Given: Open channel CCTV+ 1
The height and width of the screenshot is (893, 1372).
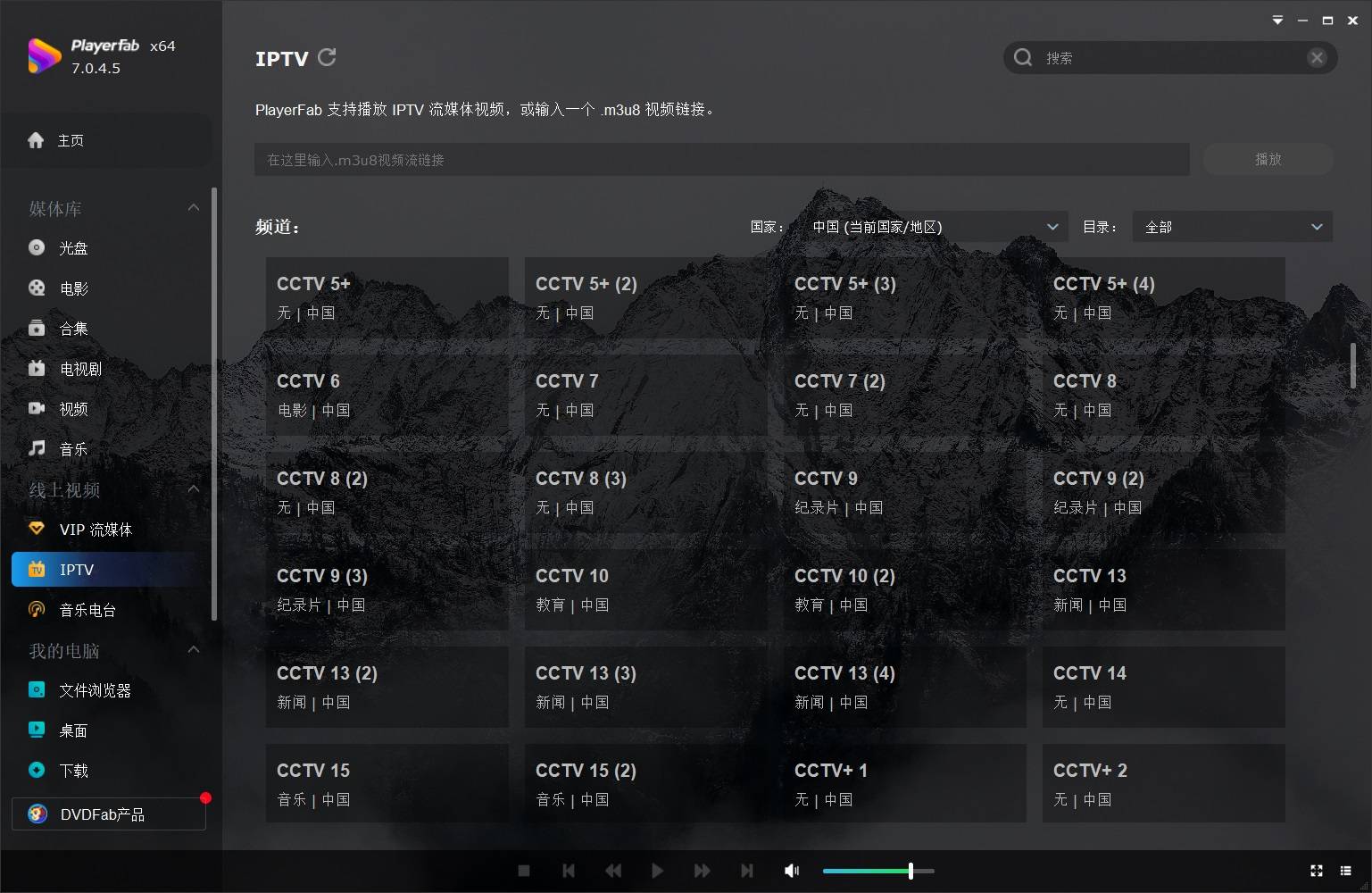Looking at the screenshot, I should pos(905,783).
